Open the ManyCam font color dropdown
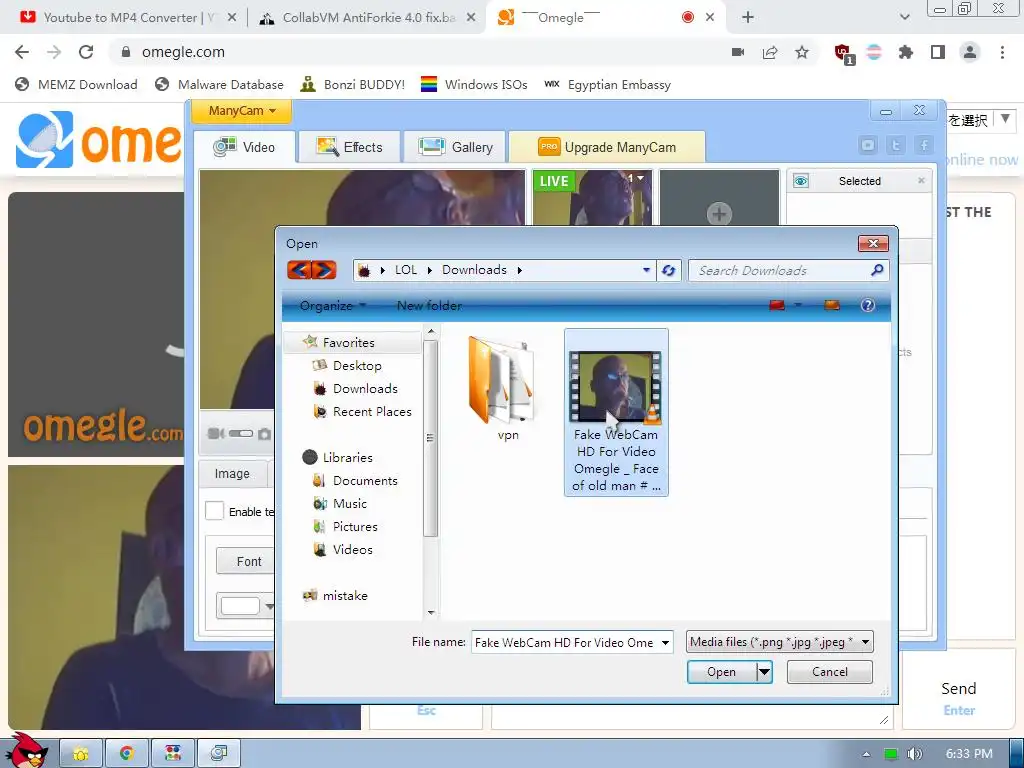Image resolution: width=1024 pixels, height=768 pixels. click(269, 607)
